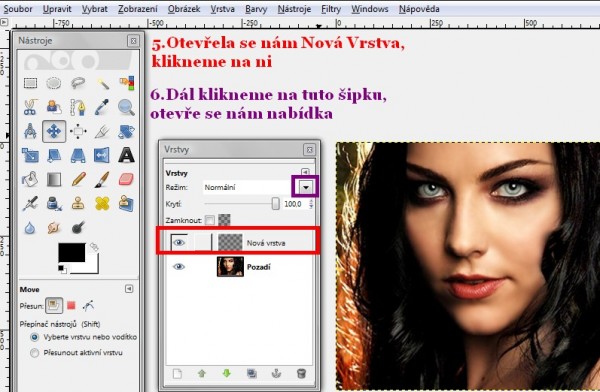The width and height of the screenshot is (600, 392).
Task: Select the Clone stamp tool
Action: pos(78,203)
